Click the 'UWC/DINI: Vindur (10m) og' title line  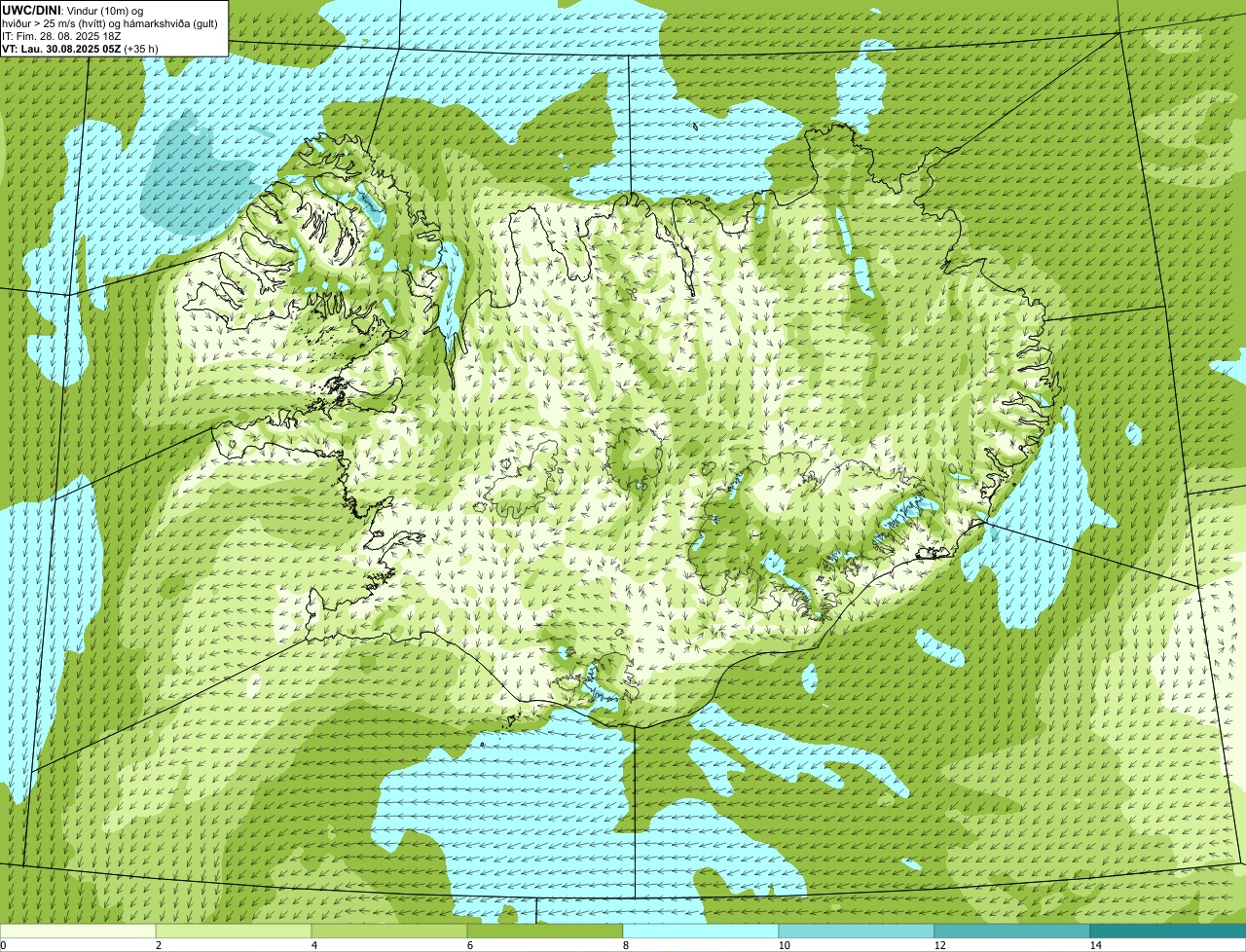click(x=73, y=10)
